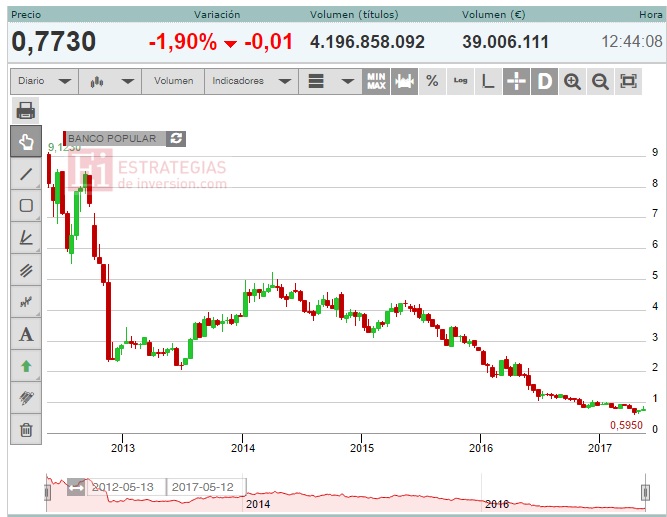The width and height of the screenshot is (667, 517).
Task: Click the 2014 marker in navigator
Action: (258, 504)
